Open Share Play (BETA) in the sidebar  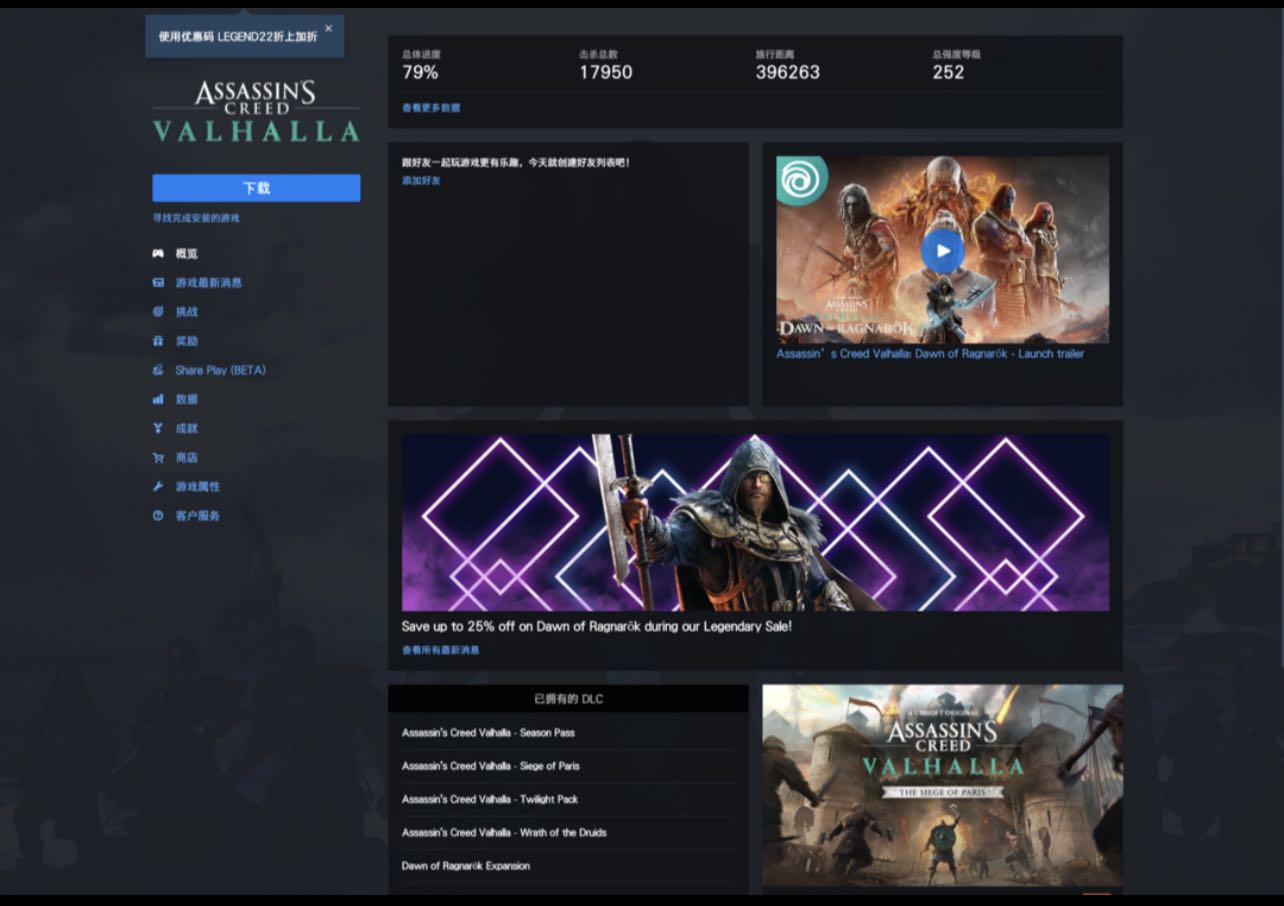[220, 370]
